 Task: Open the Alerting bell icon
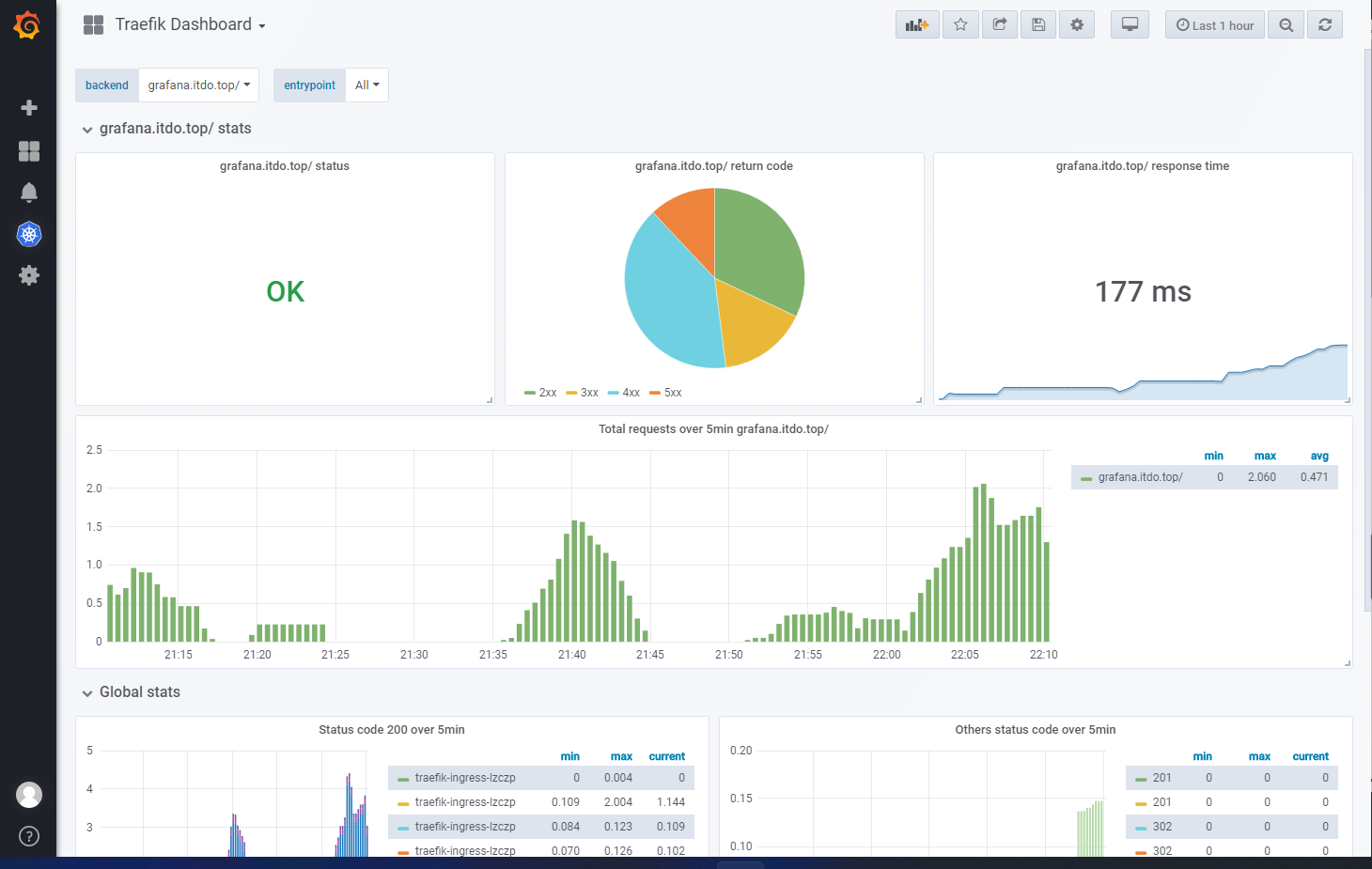(x=29, y=193)
